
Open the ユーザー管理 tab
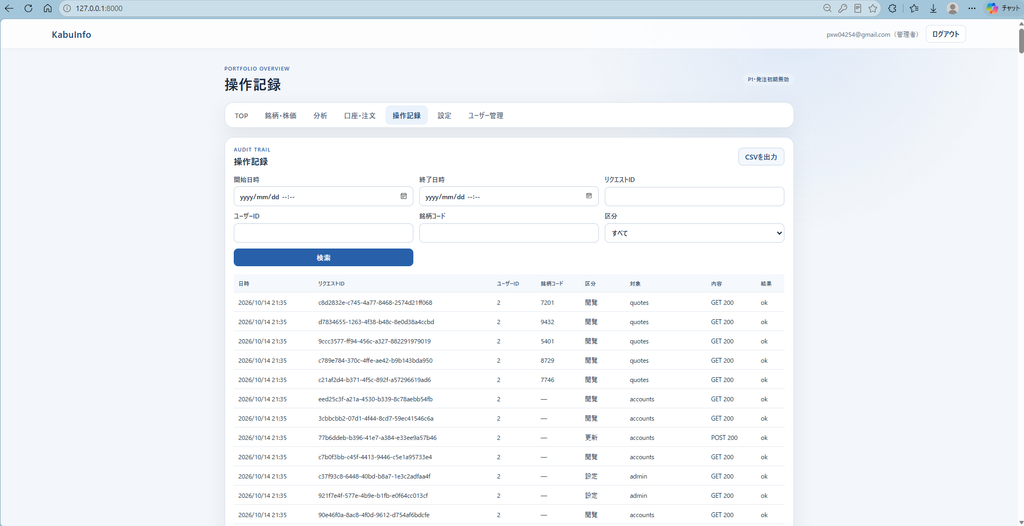point(485,116)
